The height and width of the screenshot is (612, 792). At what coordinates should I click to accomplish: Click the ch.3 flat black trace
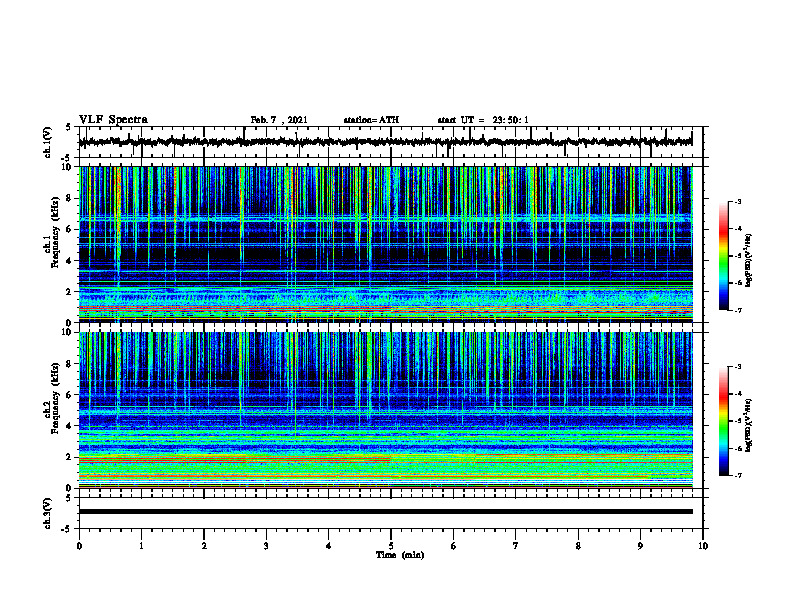(385, 512)
